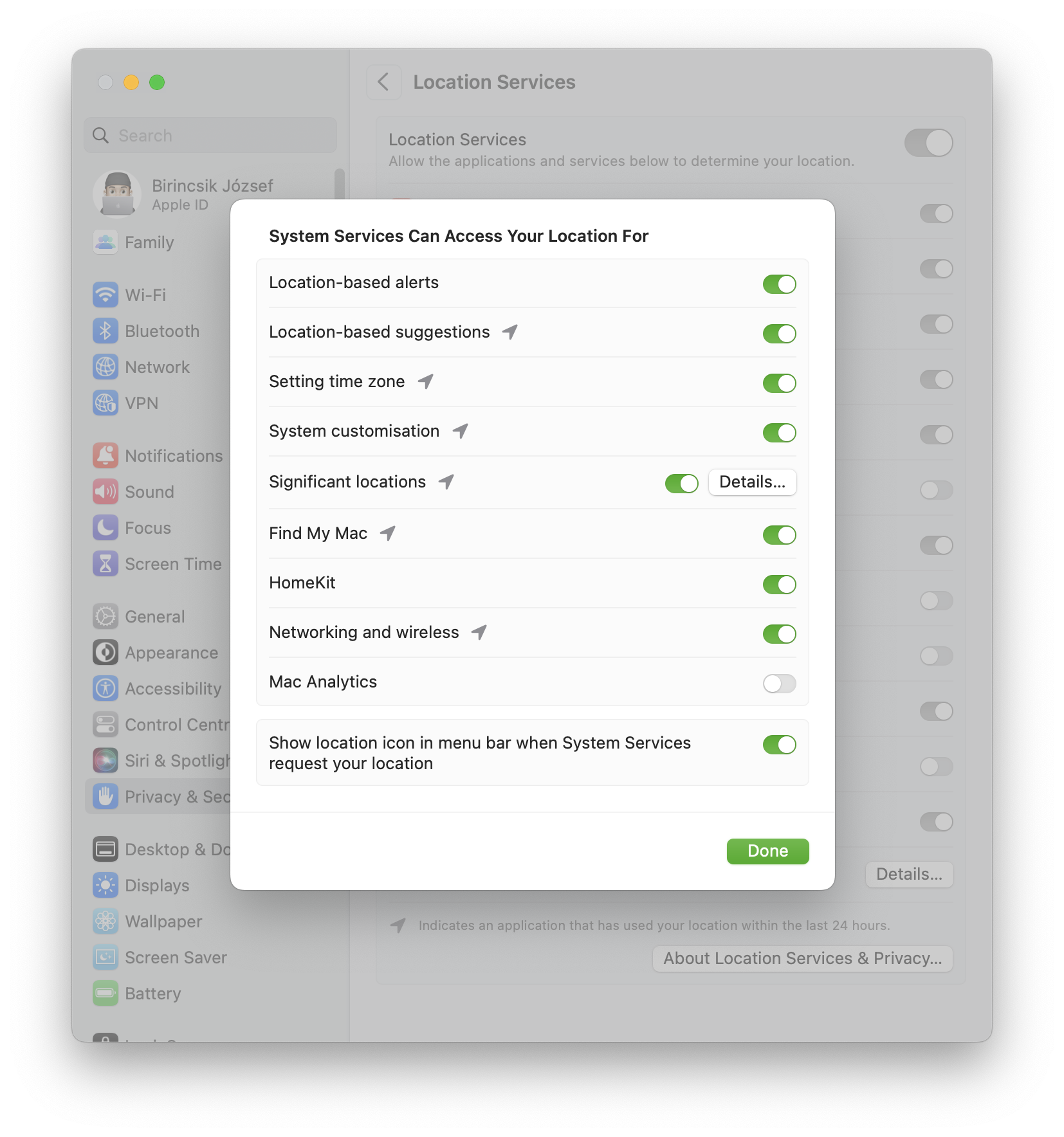Click the green zoom window button
Screen dimensions: 1064x1137
tap(157, 82)
